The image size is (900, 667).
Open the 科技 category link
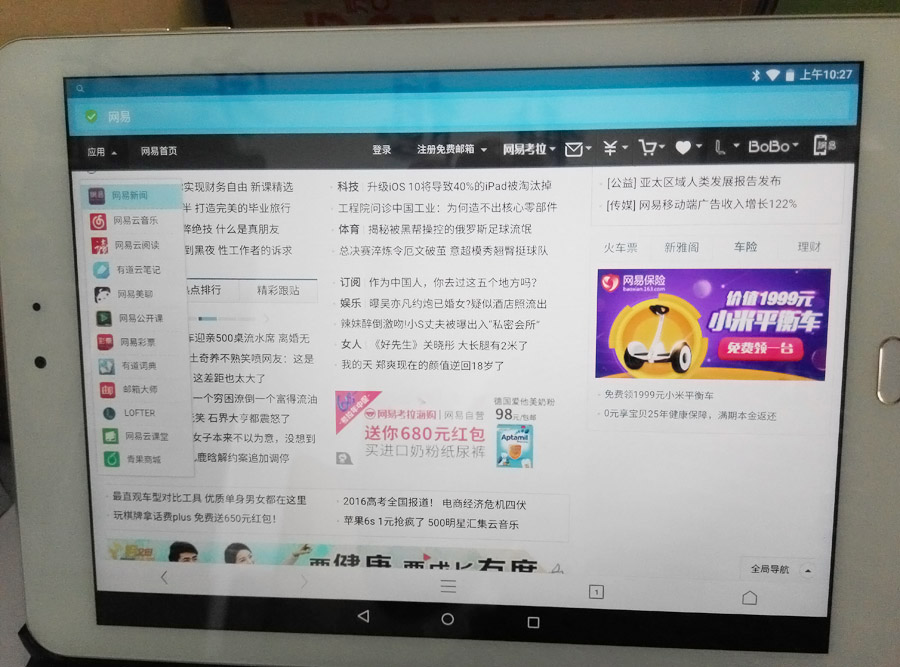pyautogui.click(x=348, y=187)
